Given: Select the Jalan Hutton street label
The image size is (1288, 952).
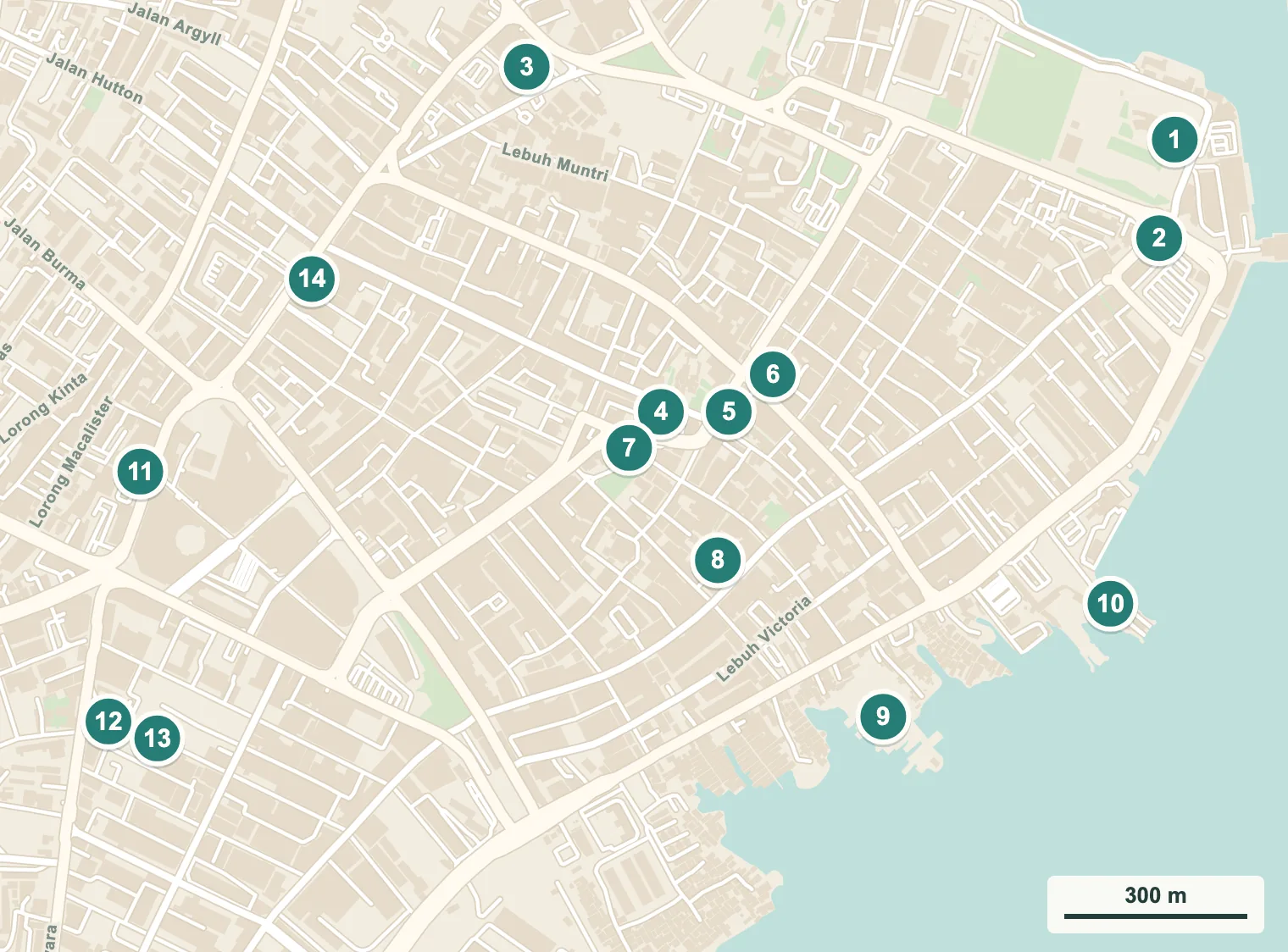Looking at the screenshot, I should (x=94, y=77).
